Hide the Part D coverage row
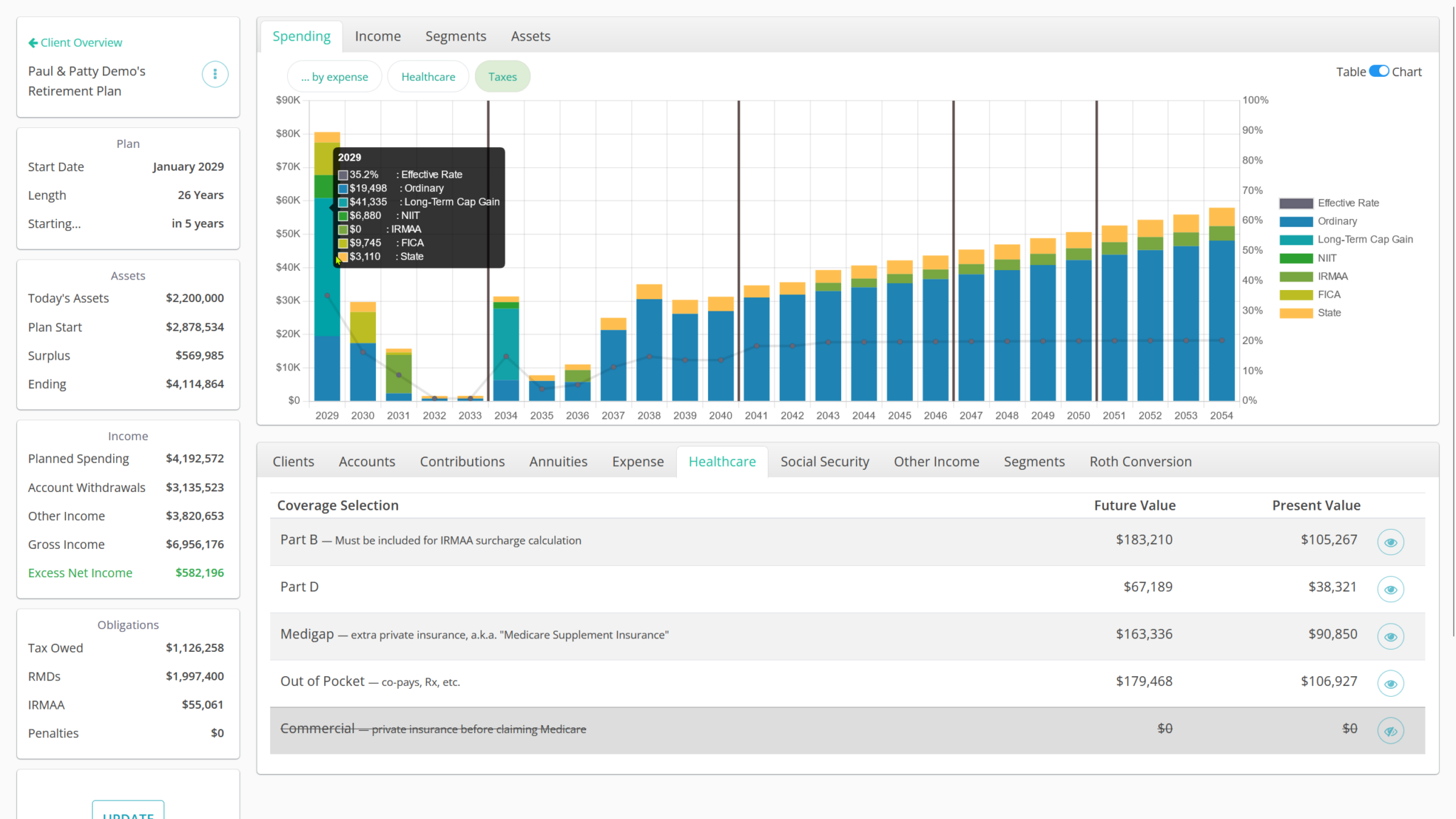Viewport: 1456px width, 819px height. click(x=1390, y=589)
